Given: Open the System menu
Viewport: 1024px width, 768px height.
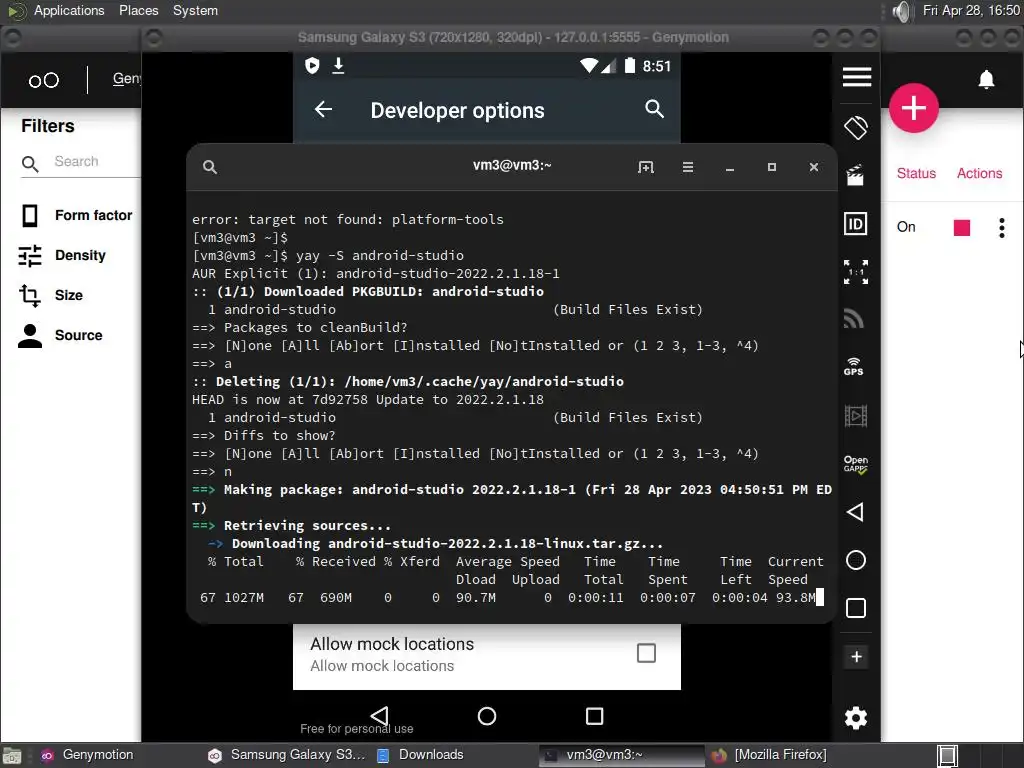Looking at the screenshot, I should click(195, 10).
